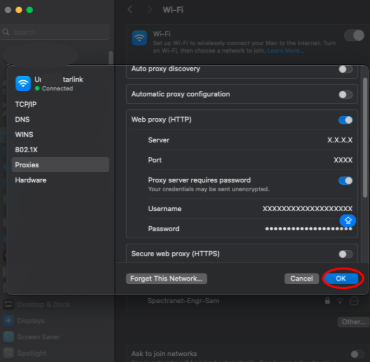Viewport: 370px width, 362px height.
Task: Click the back chevron in Wi-Fi header
Action: 131,10
